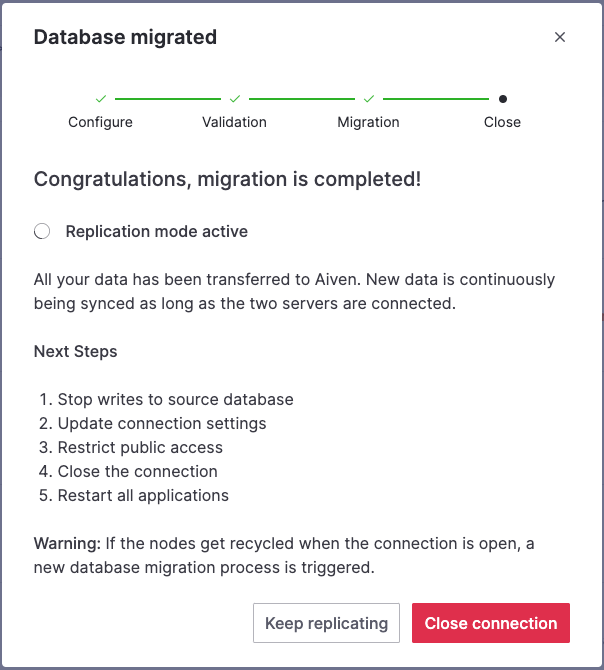Click the bold Warning label text
The width and height of the screenshot is (604, 670).
coord(65,544)
